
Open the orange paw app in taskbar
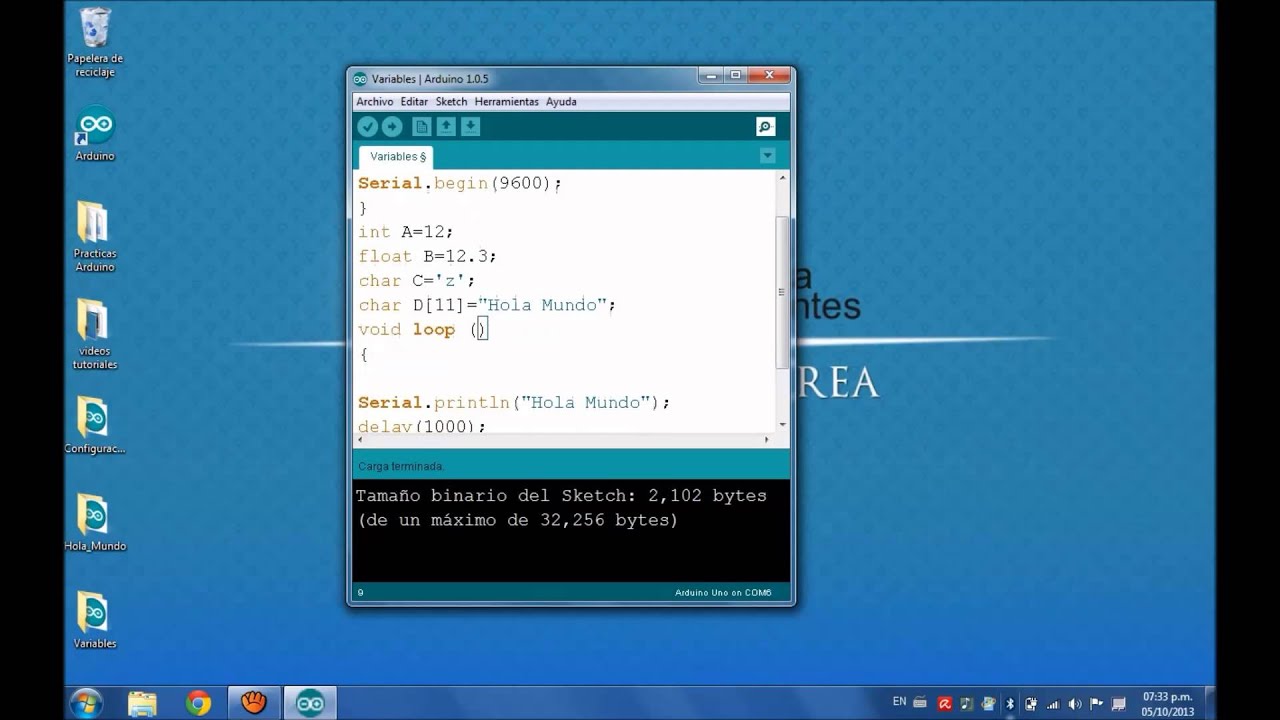254,704
